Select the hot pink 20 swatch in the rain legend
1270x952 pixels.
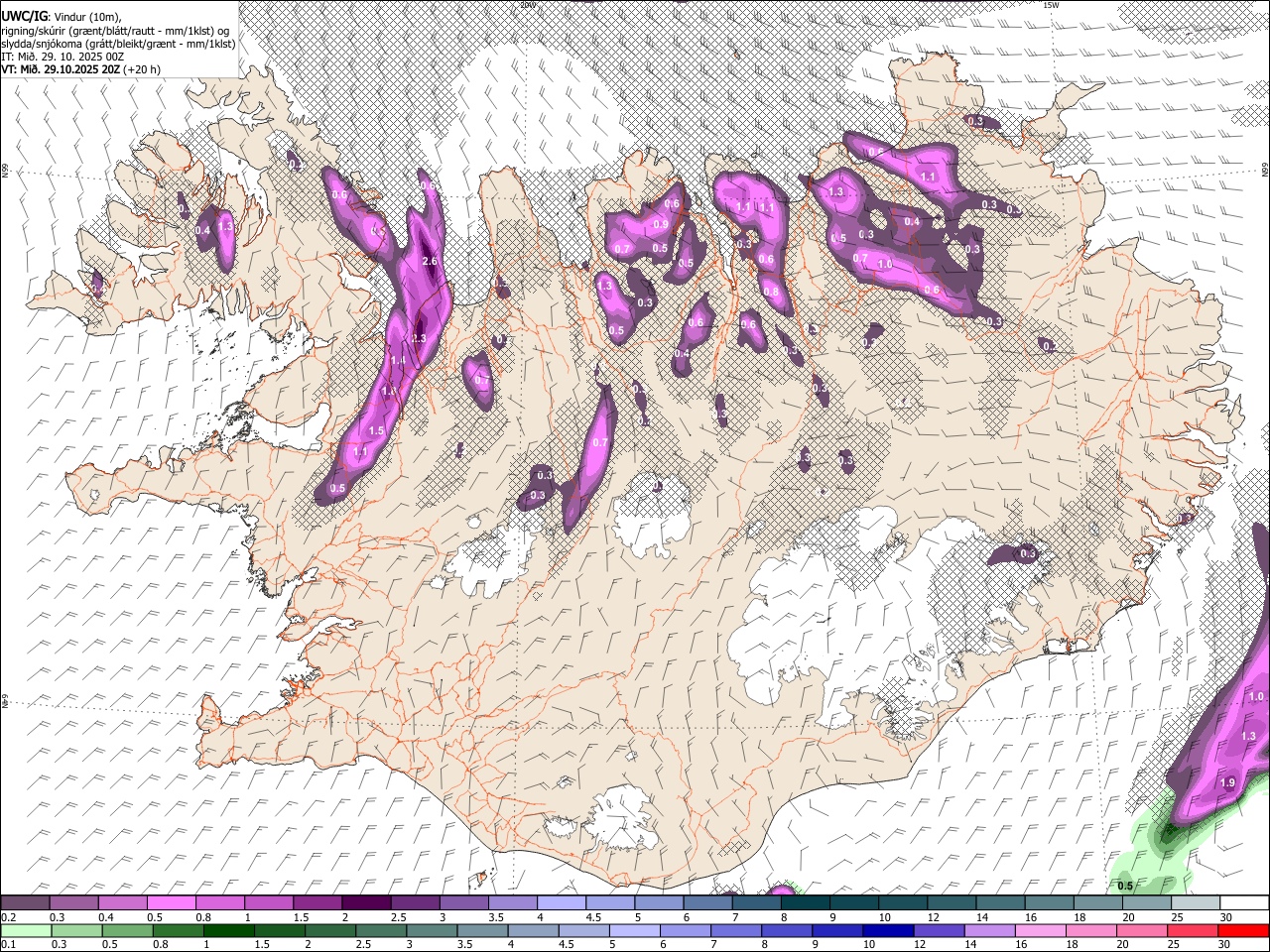point(1142,930)
